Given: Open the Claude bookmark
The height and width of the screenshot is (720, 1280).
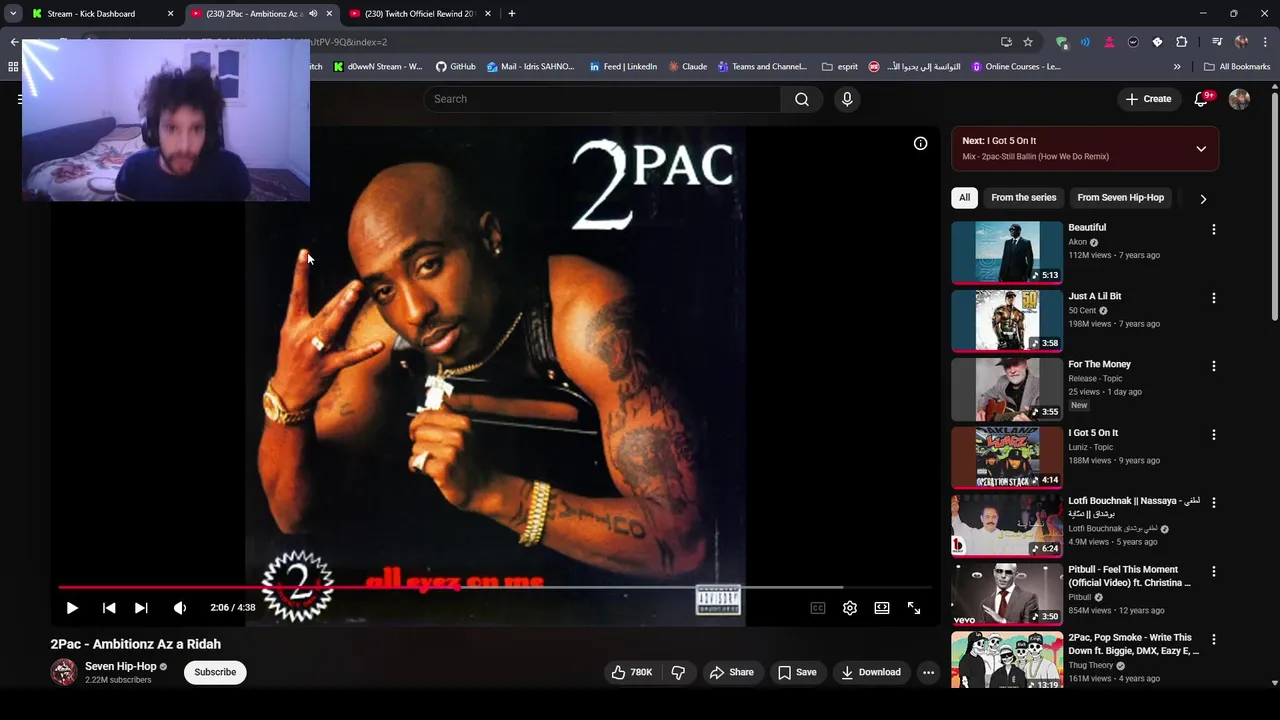Looking at the screenshot, I should click(688, 67).
